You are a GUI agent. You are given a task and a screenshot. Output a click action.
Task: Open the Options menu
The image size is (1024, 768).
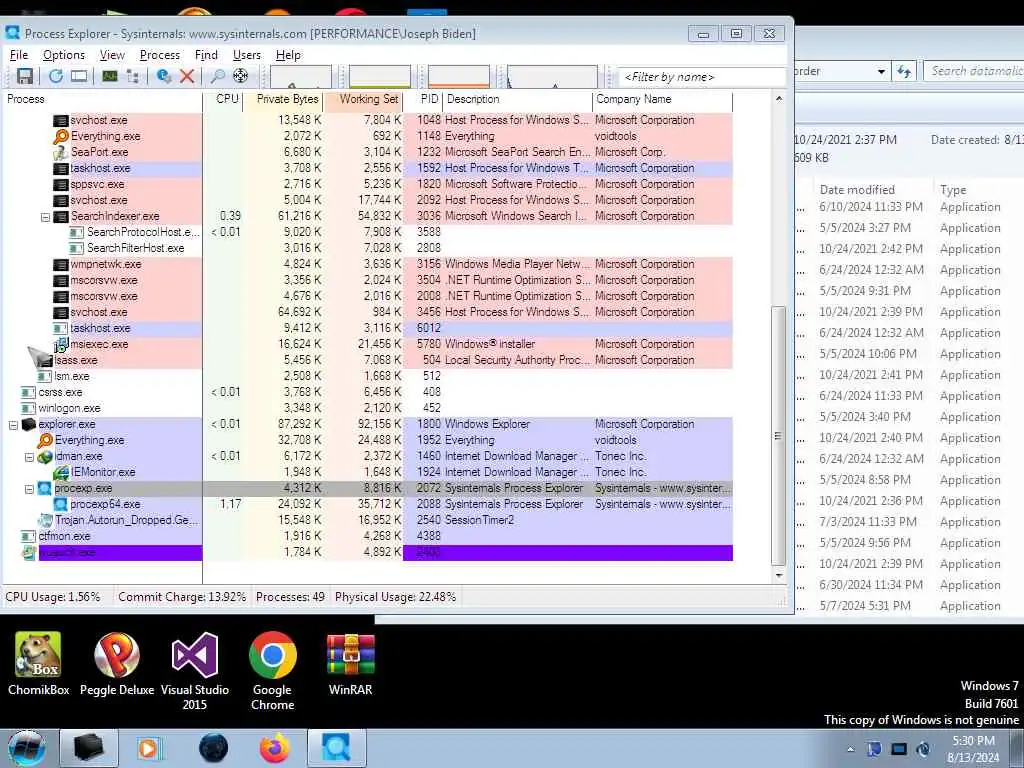63,55
